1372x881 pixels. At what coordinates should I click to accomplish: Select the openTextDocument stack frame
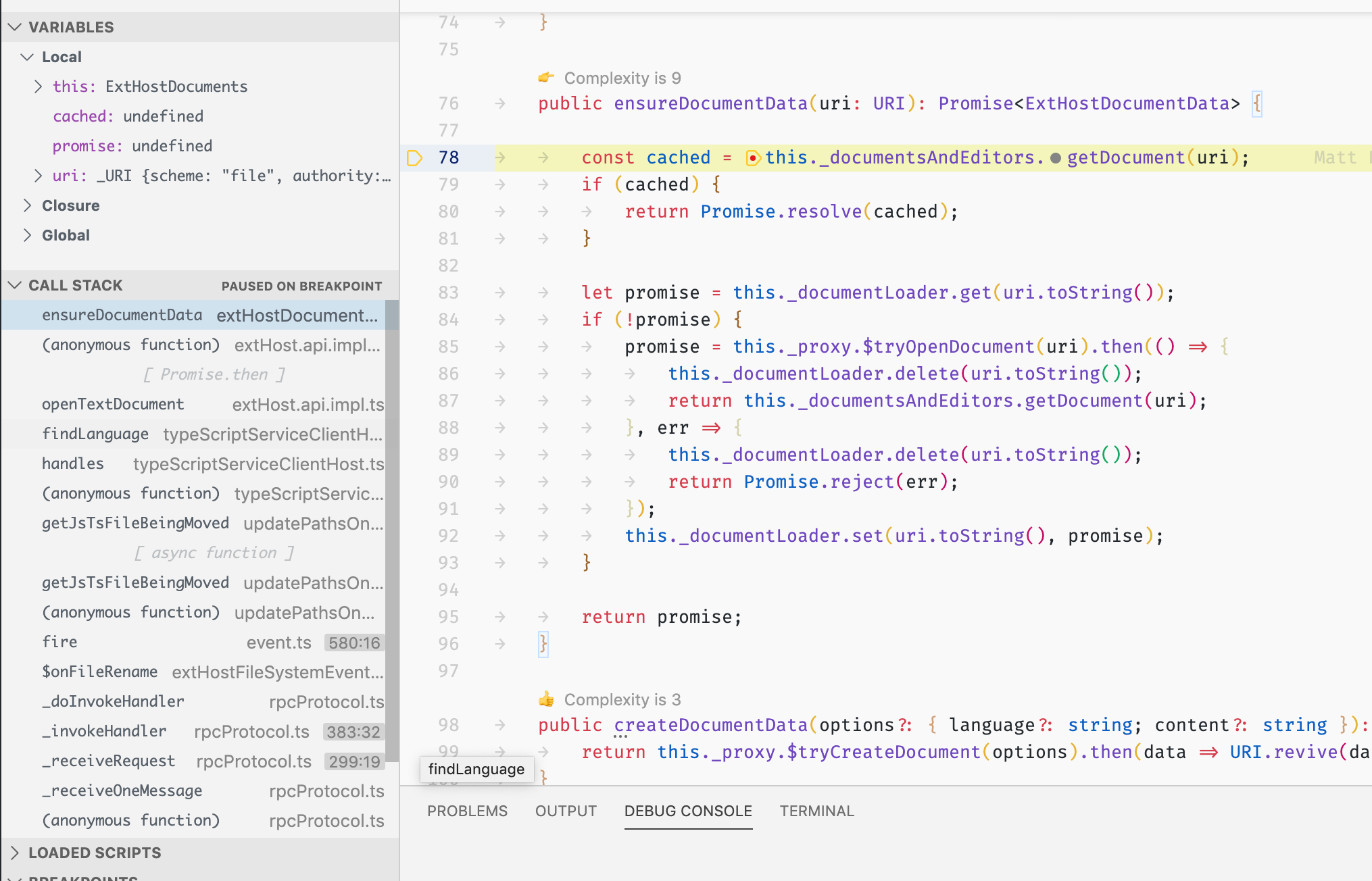point(114,403)
